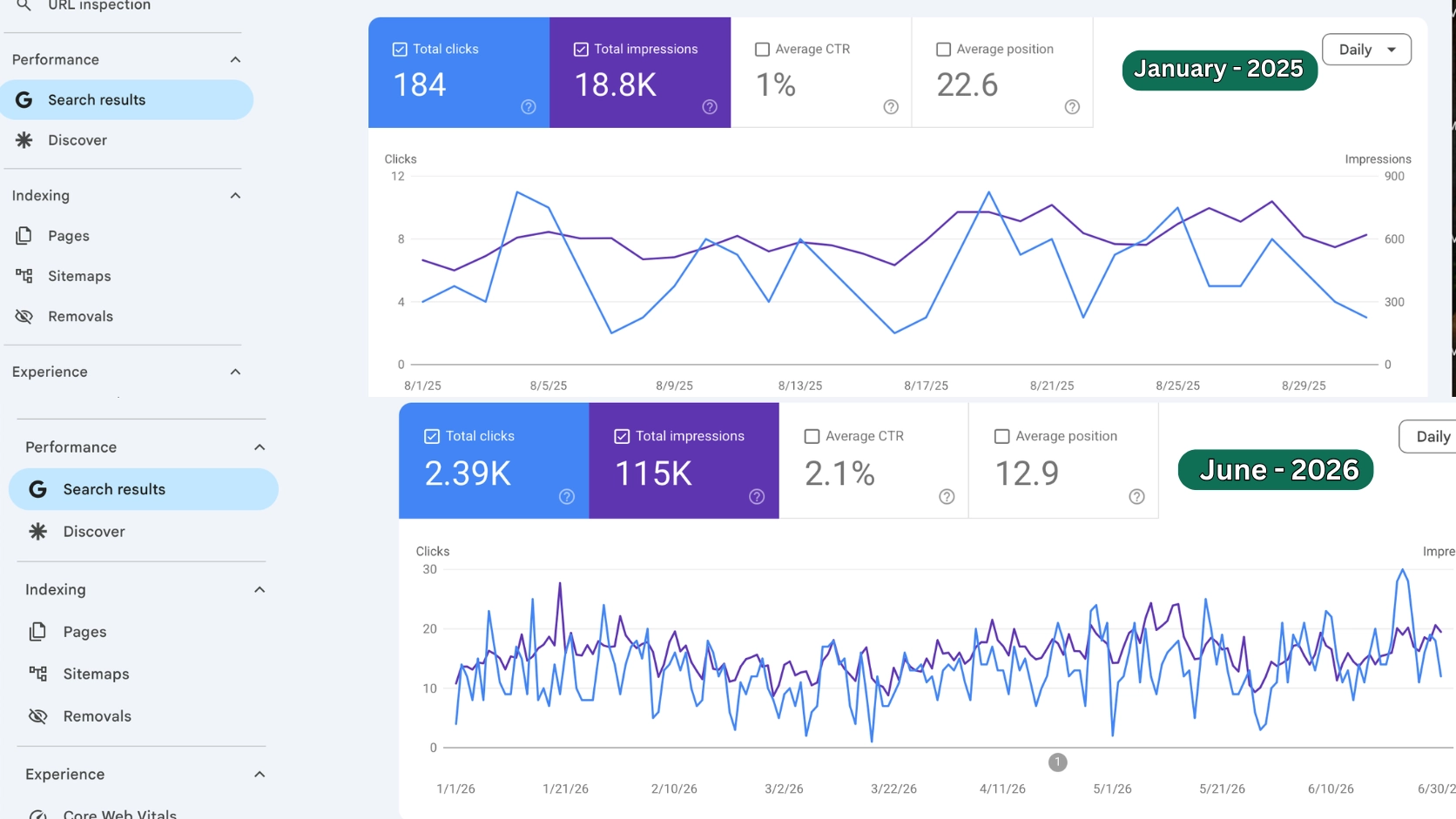Open help for the 1% Average CTR card
Screen dimensions: 1456x819
(891, 107)
